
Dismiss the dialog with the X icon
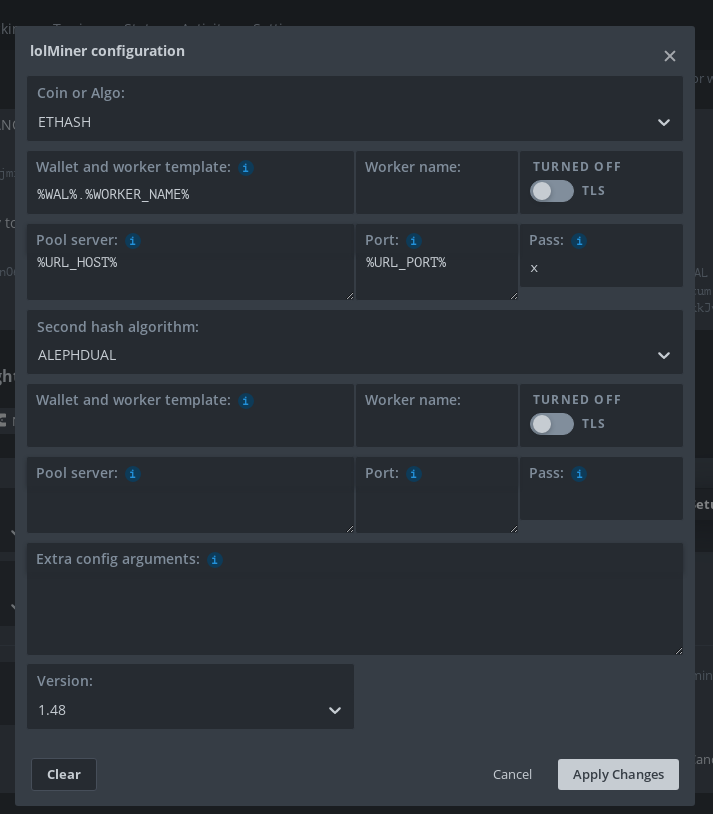(670, 56)
